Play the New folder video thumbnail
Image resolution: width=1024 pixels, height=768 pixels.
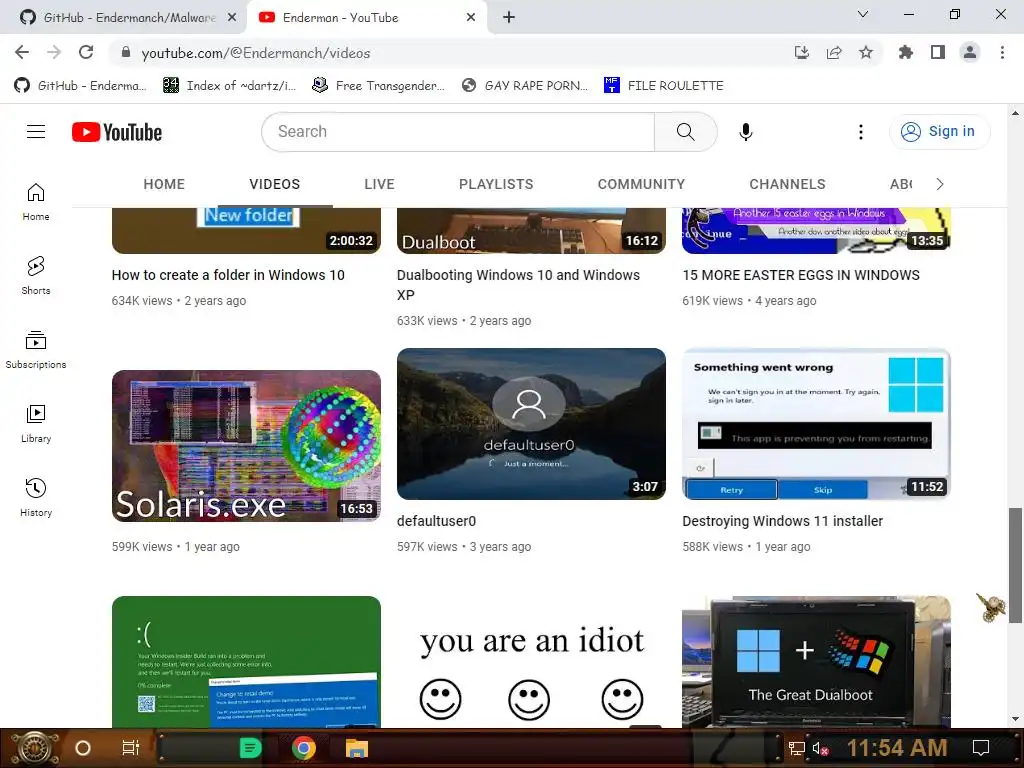point(246,231)
